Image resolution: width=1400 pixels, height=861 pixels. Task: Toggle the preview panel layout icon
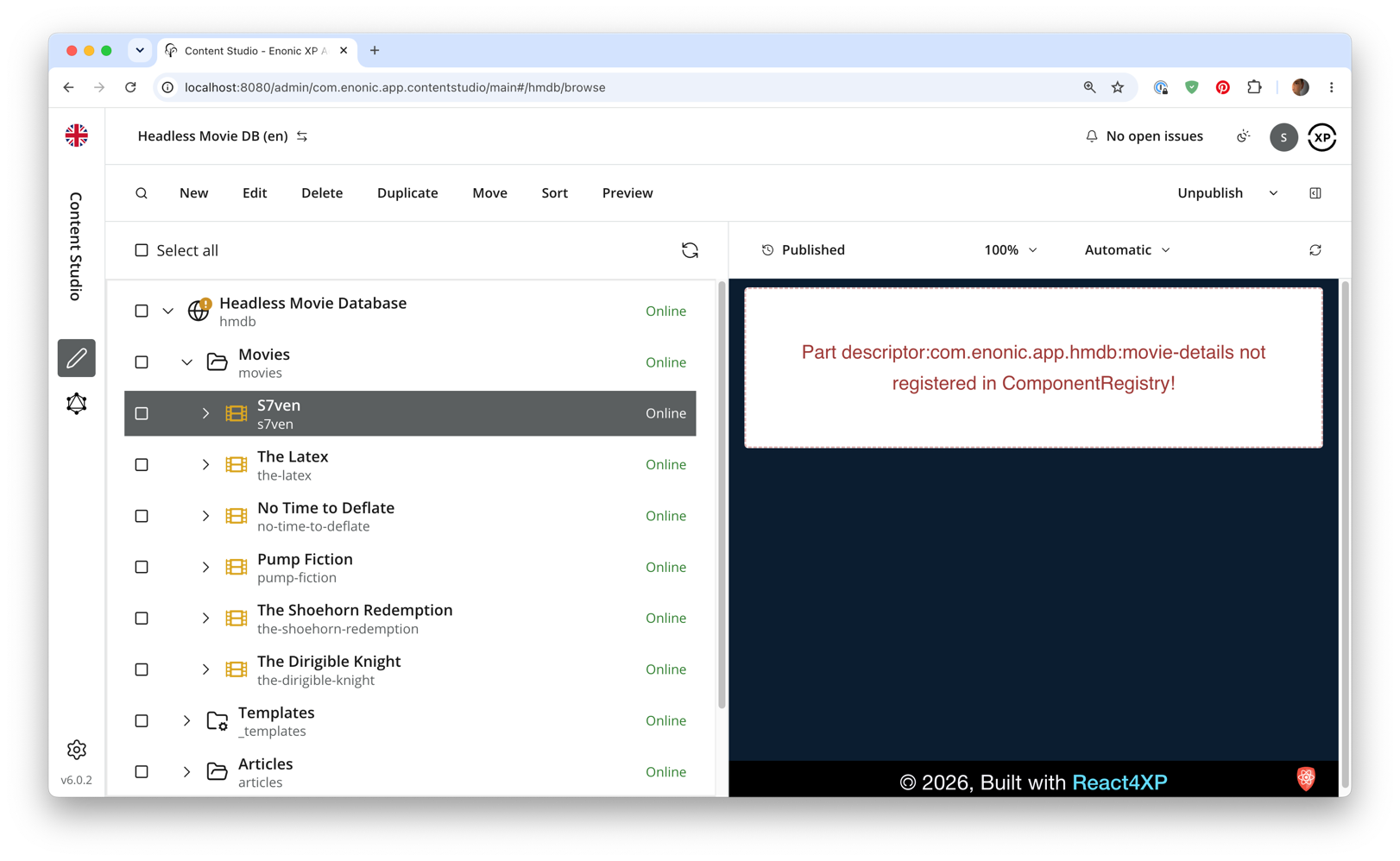(1315, 193)
